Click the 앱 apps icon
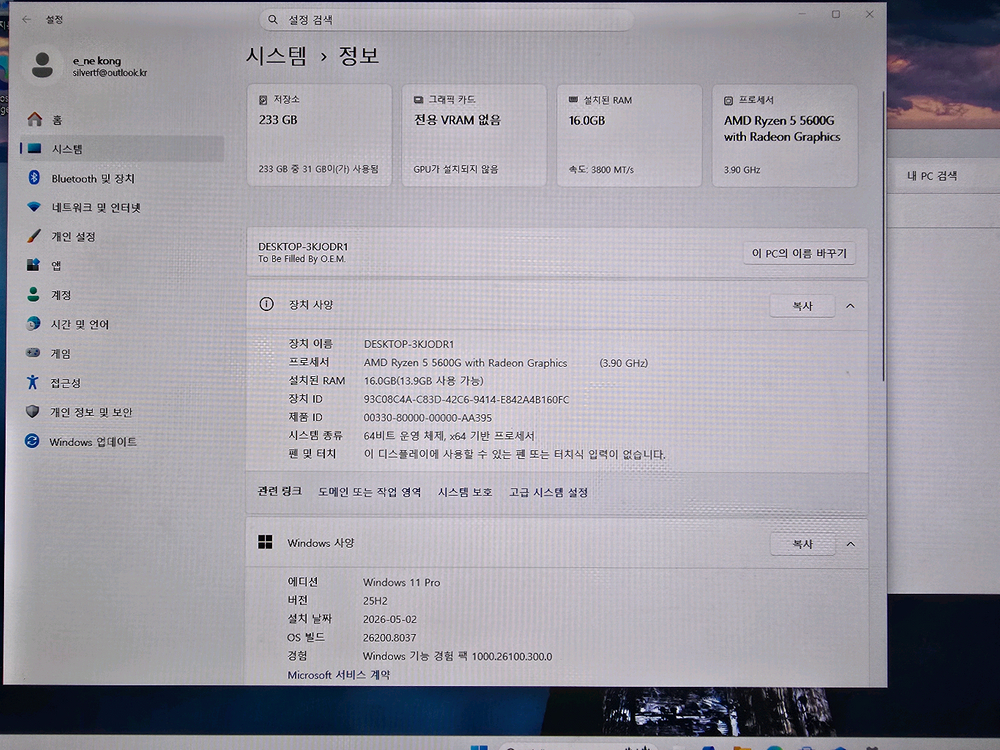Screen dimensions: 1000x750 (33, 265)
